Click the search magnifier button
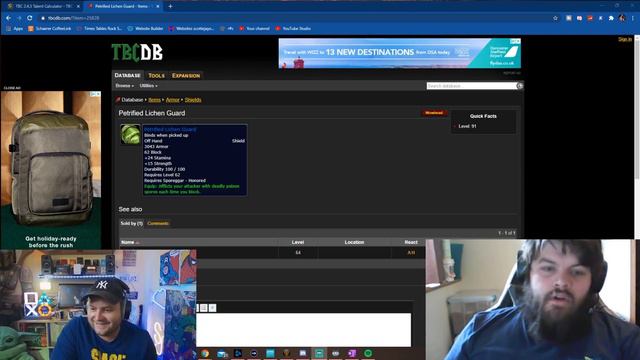 pos(520,86)
